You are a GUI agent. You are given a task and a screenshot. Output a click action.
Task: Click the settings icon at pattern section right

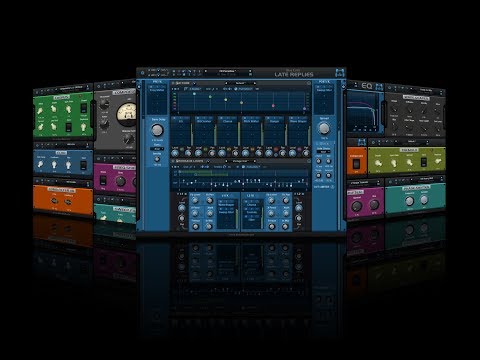click(309, 161)
